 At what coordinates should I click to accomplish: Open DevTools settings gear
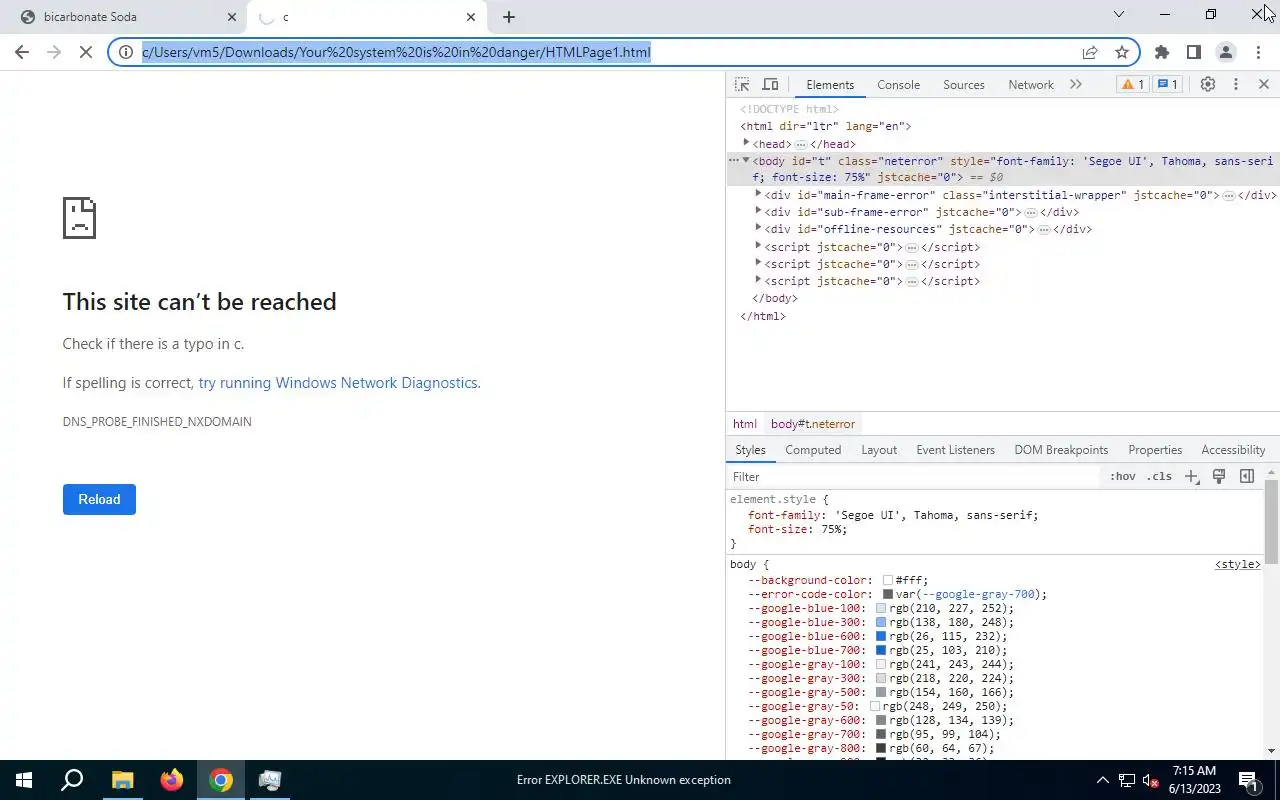(1208, 85)
